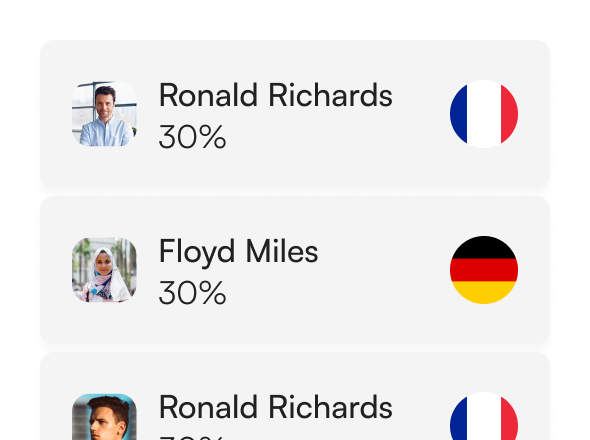Select the Ronald Richards name in the bottom card
The image size is (590, 440).
coord(276,407)
